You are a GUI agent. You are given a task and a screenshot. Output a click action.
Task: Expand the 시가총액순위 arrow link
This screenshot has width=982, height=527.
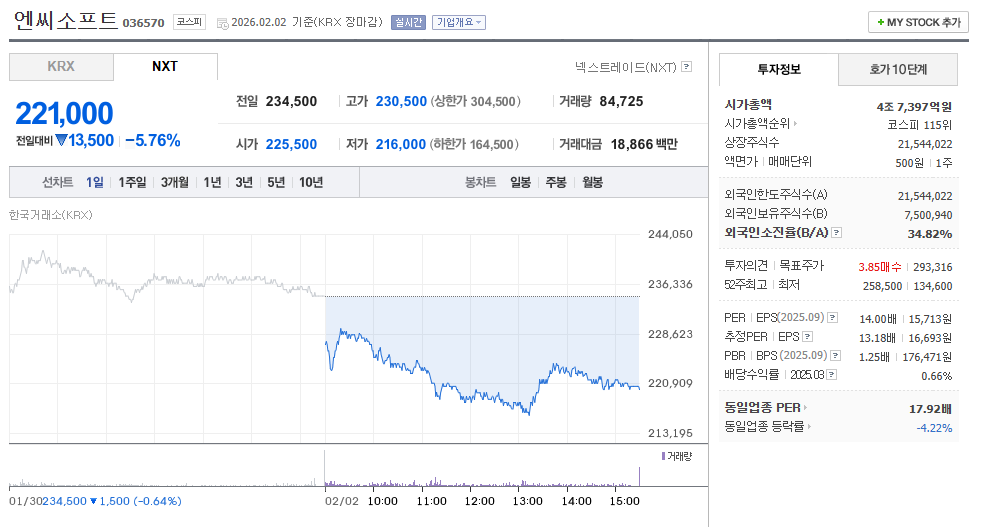(795, 124)
